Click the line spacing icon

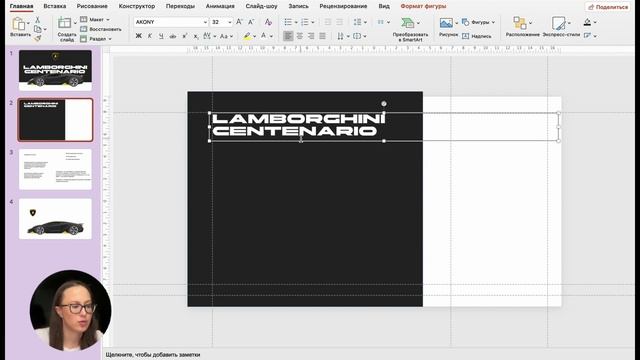click(358, 22)
